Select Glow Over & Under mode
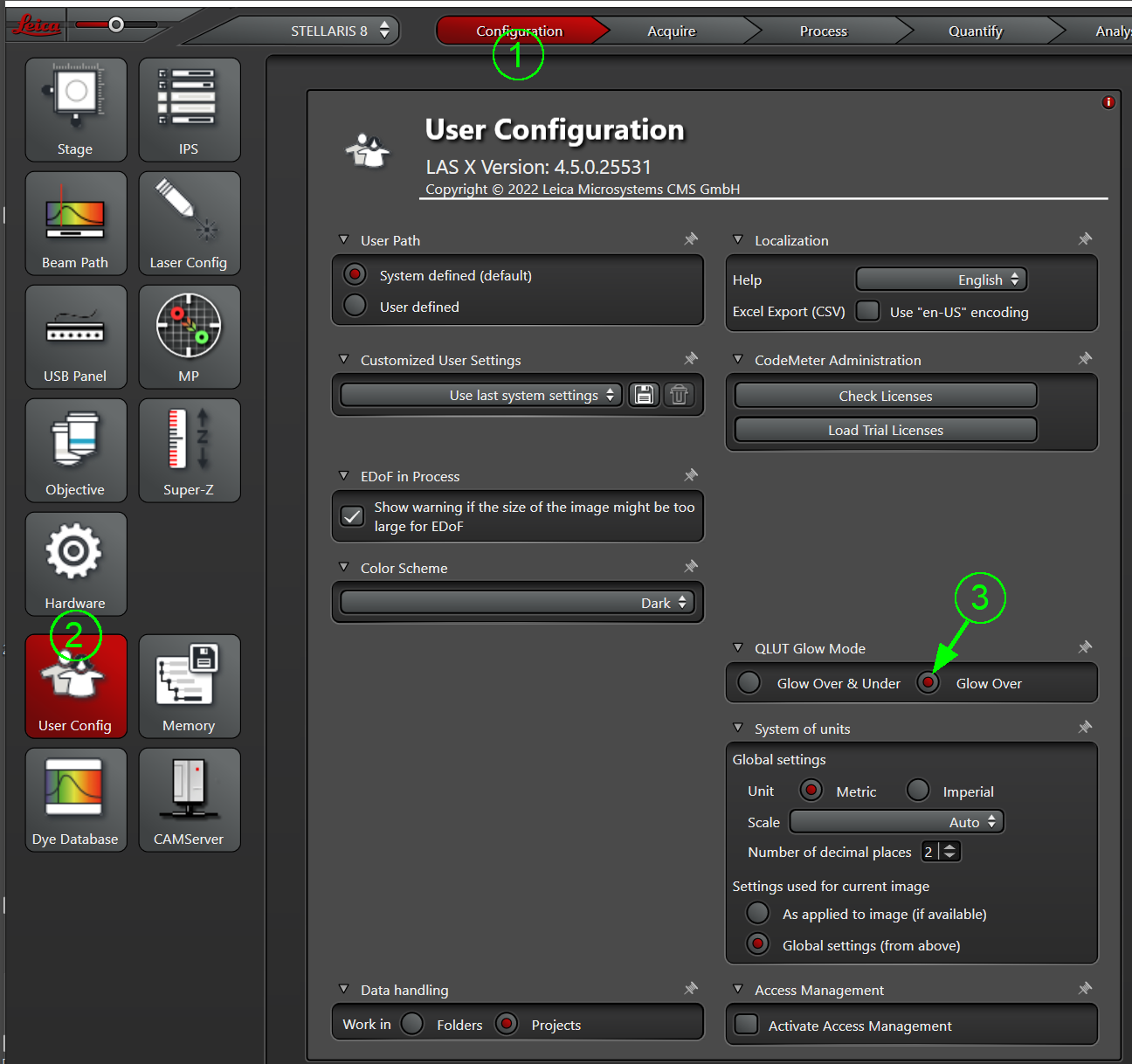 pyautogui.click(x=749, y=682)
